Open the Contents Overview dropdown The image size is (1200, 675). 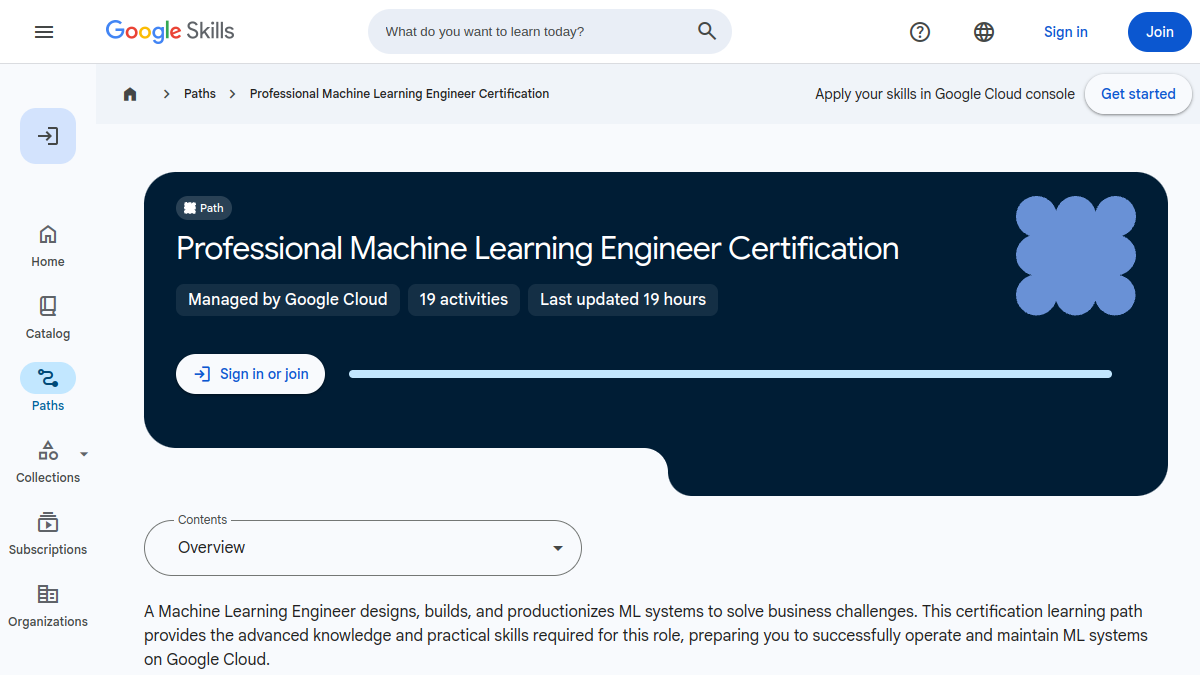click(363, 548)
